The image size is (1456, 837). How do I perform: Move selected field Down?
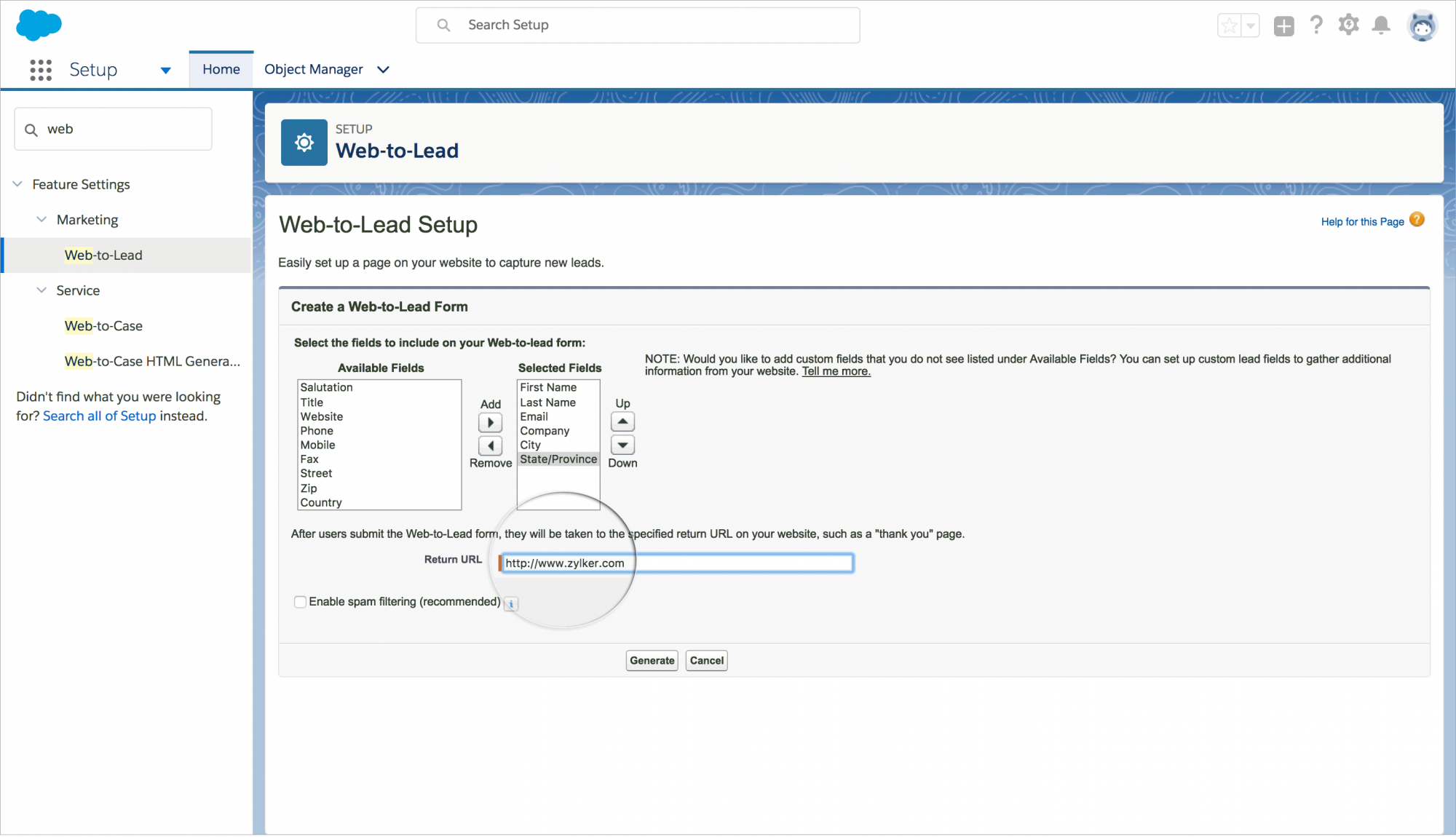622,445
